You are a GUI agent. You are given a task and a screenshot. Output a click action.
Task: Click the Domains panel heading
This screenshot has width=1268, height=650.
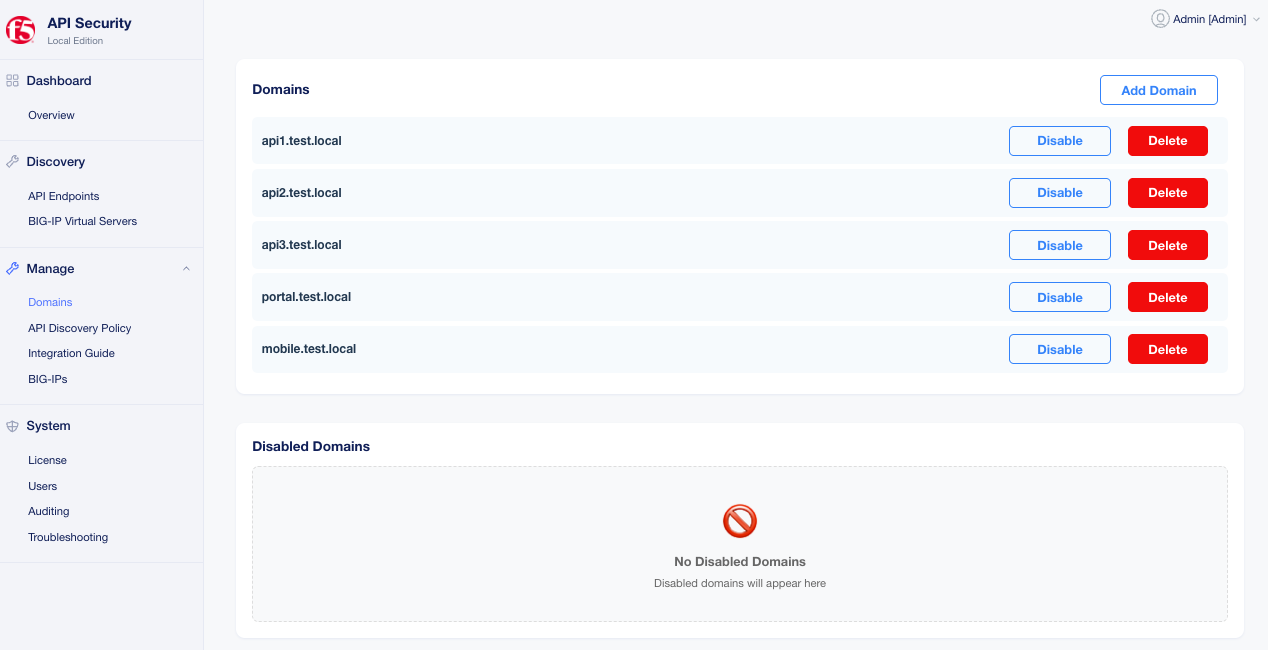pos(281,90)
